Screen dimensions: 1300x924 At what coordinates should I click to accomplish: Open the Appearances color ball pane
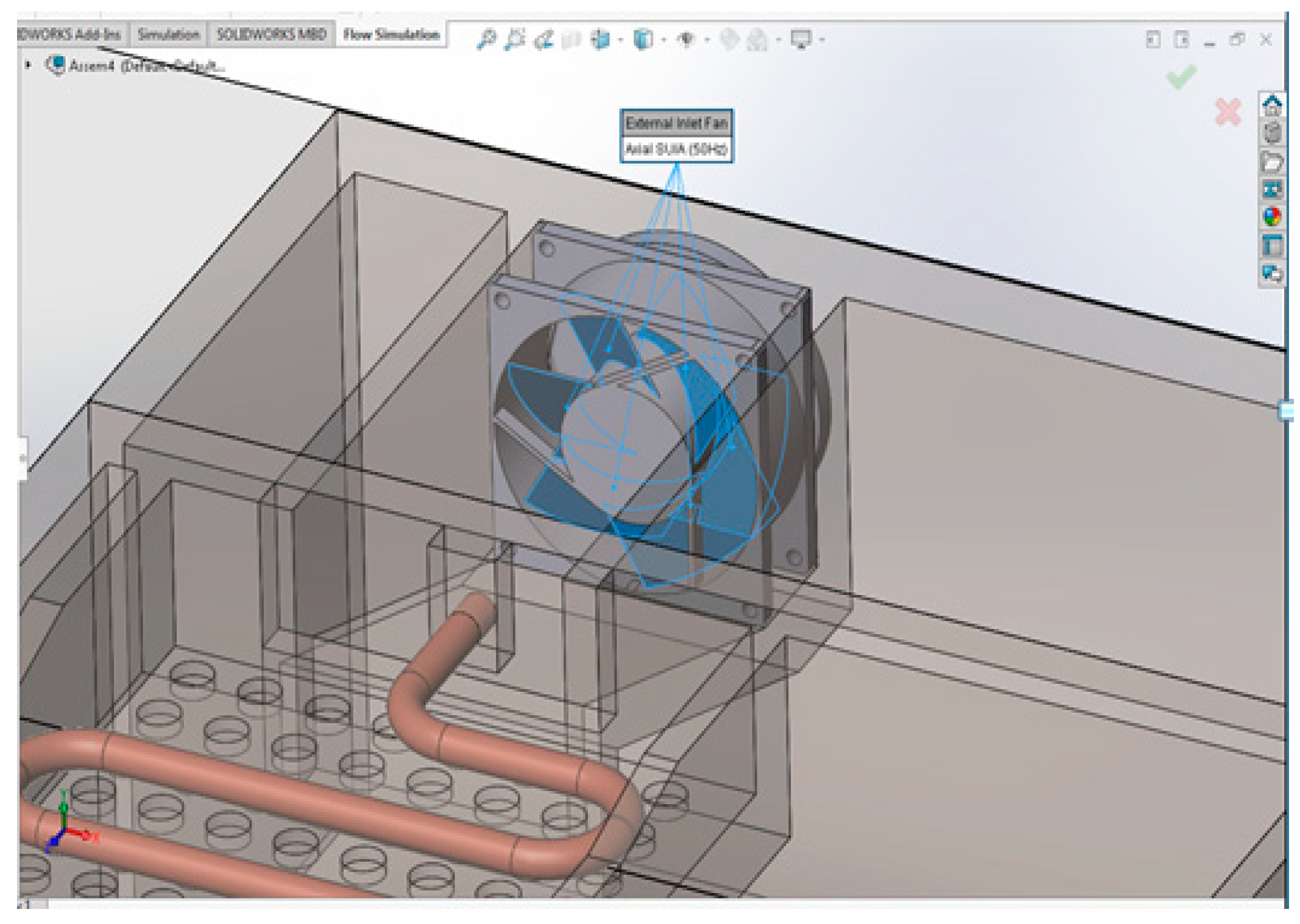point(1272,217)
